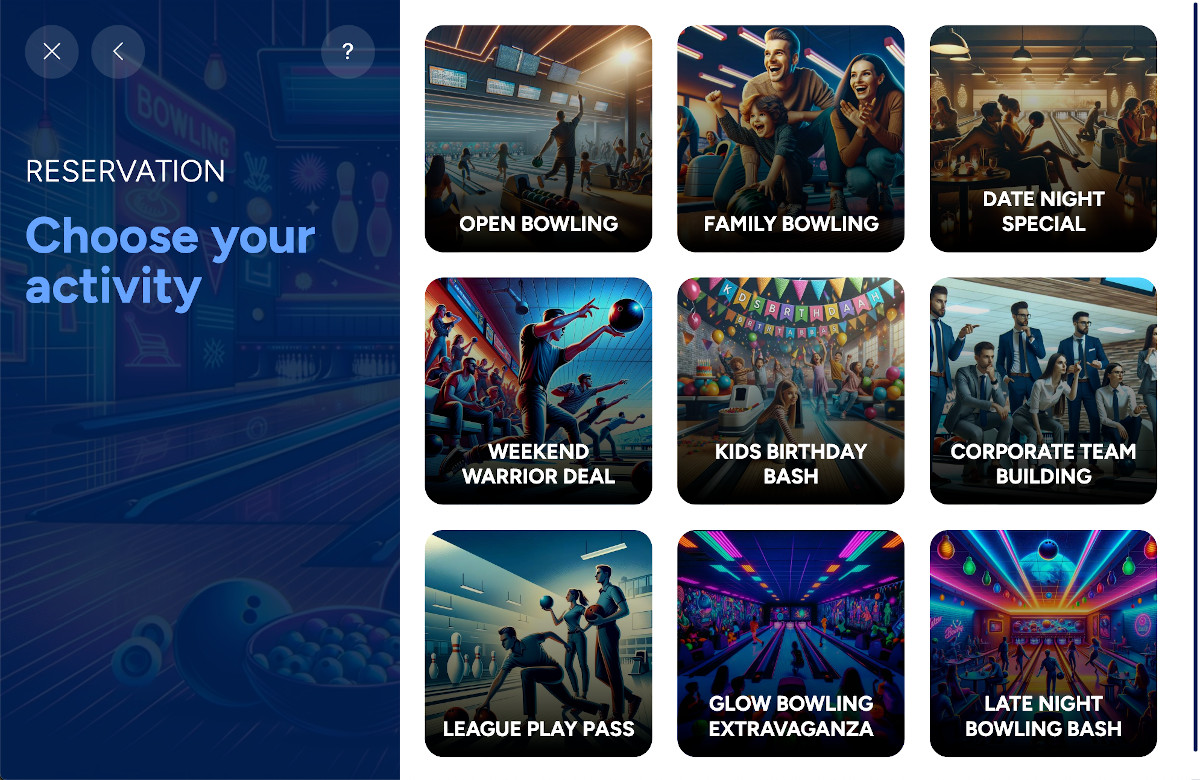
Task: Close the reservation panel with X icon
Action: pyautogui.click(x=52, y=51)
